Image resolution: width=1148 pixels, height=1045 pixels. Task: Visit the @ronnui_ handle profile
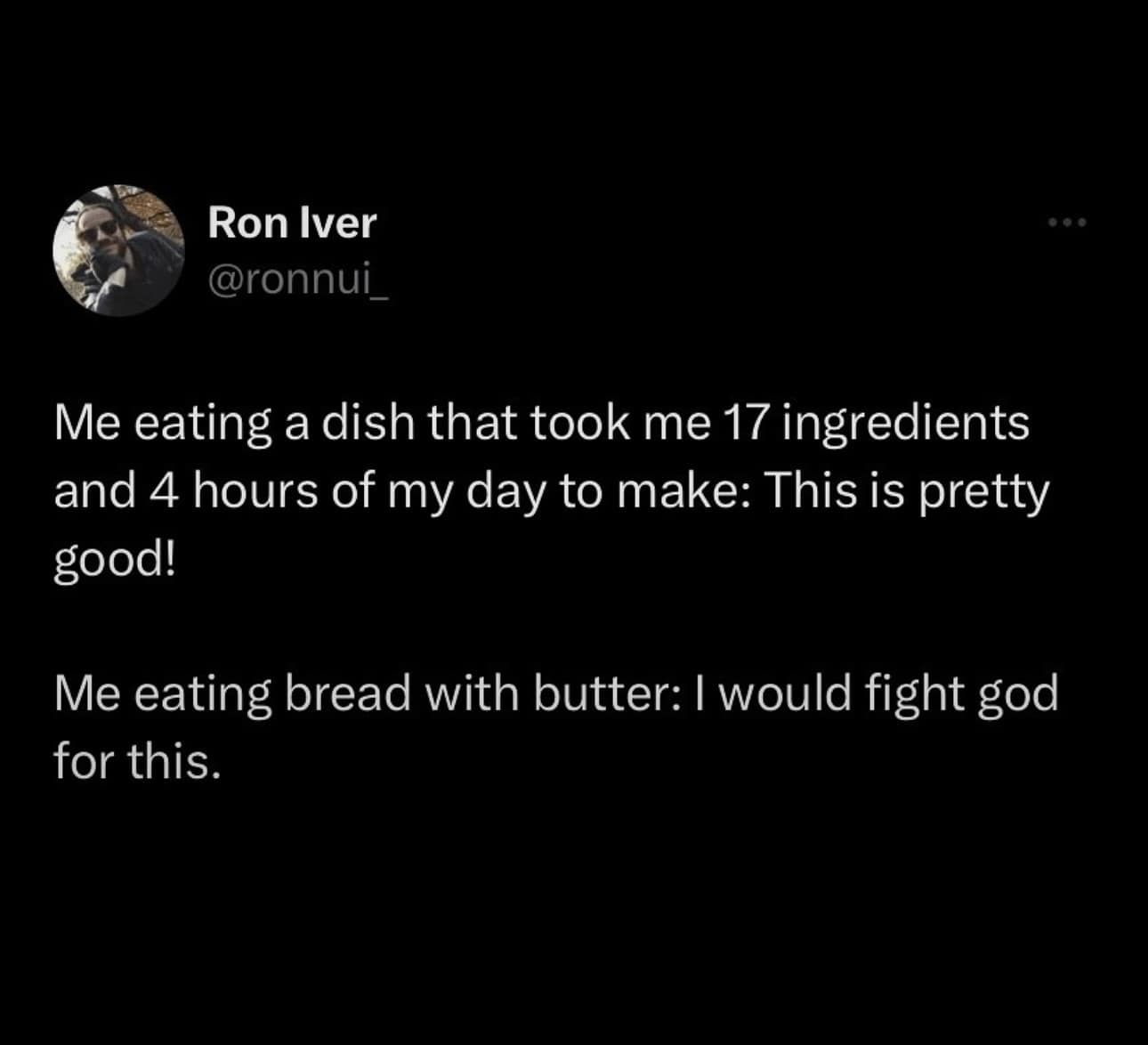tap(297, 281)
